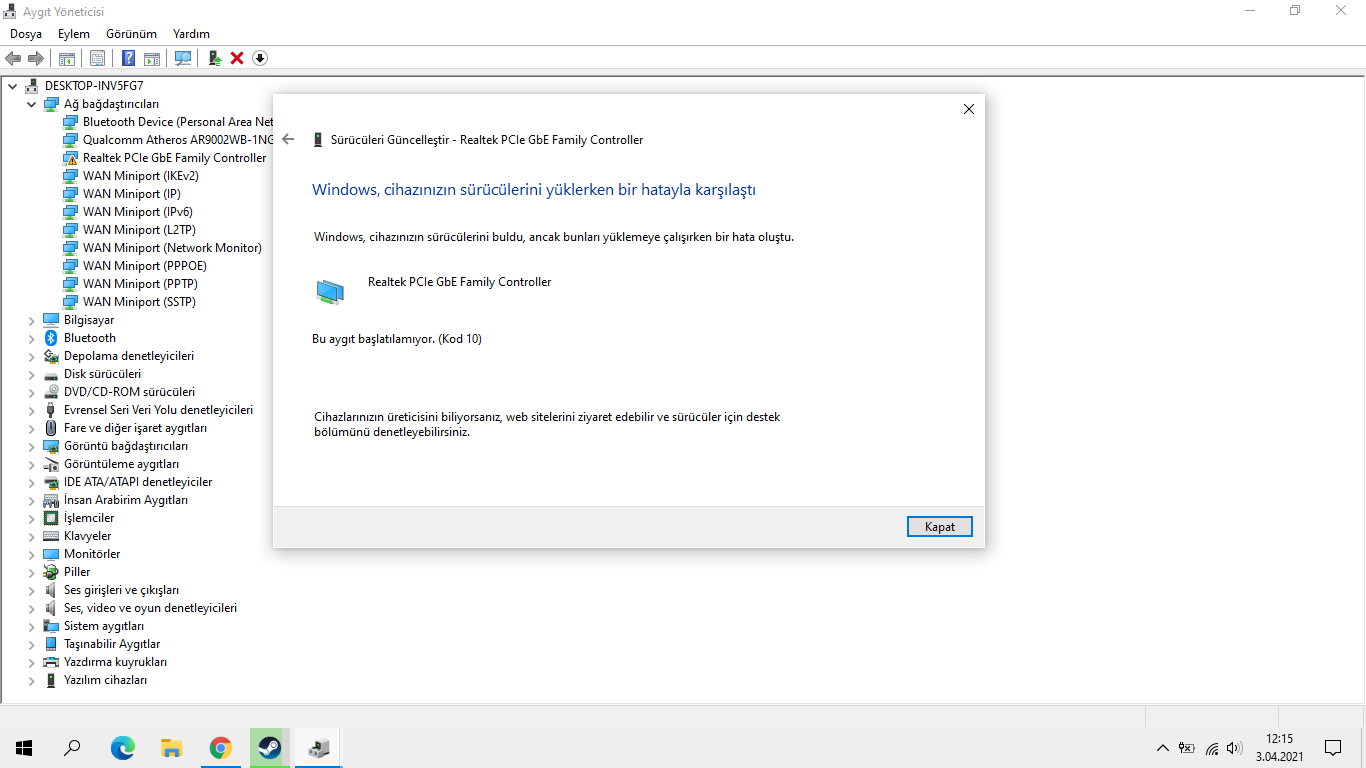Screen dimensions: 1366x768
Task: Switch to Steam on the taskbar
Action: point(269,747)
